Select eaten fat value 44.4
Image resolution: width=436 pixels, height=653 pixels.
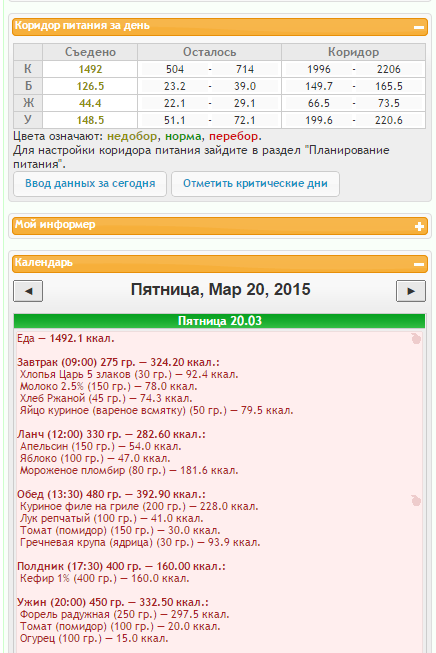tap(90, 103)
